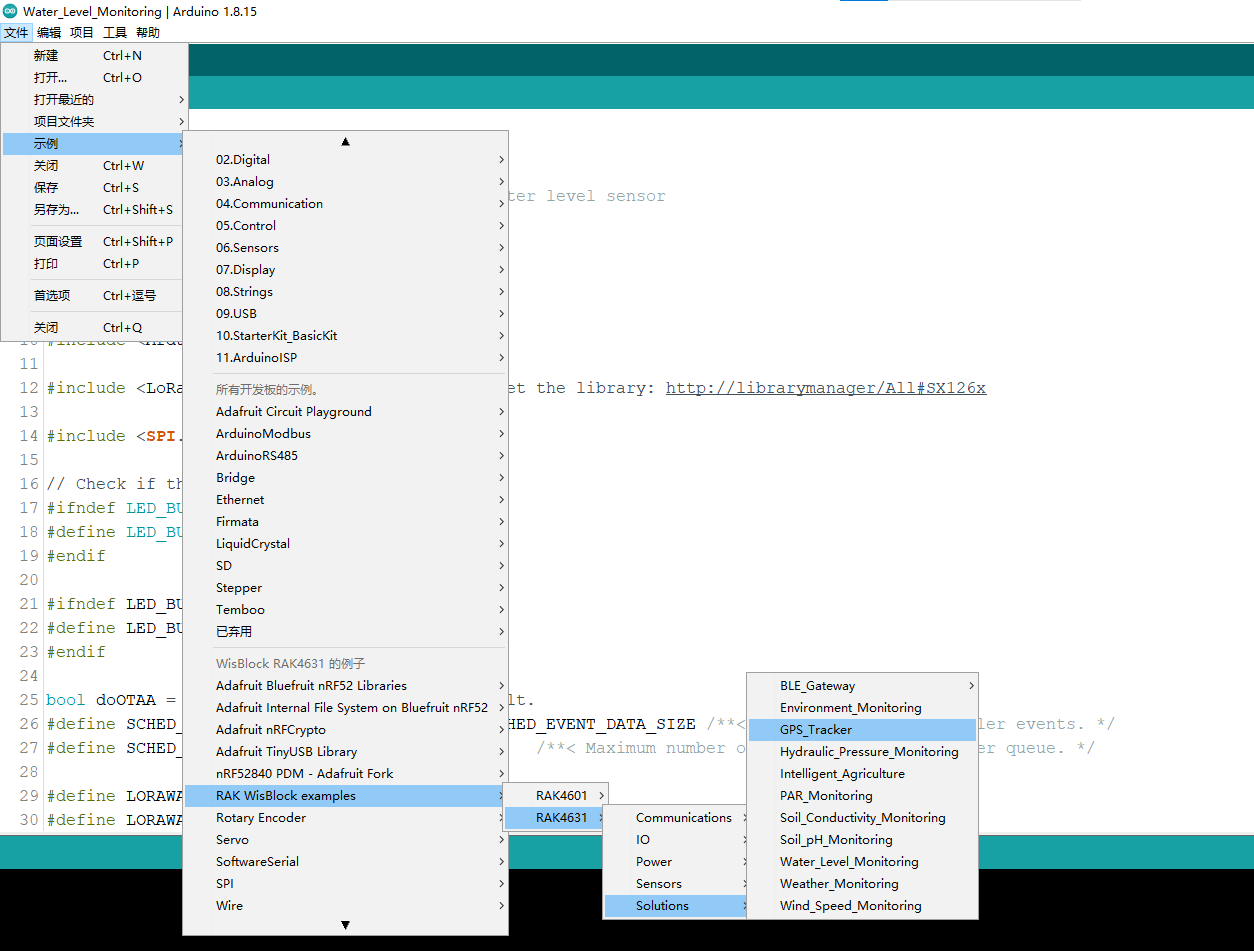Open the 工具 menu
This screenshot has height=951, width=1254.
[115, 33]
